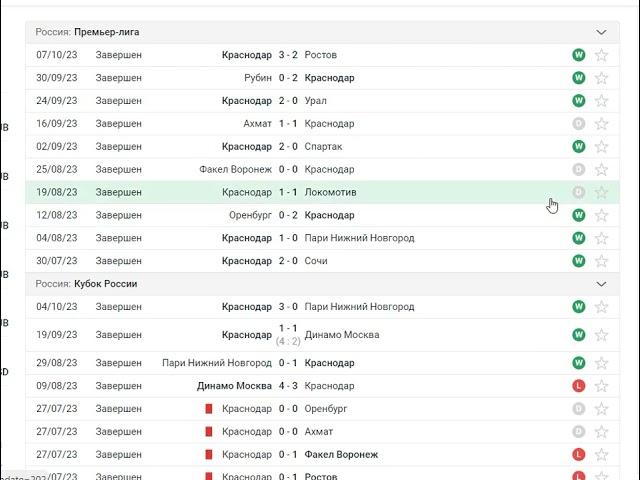Screen dimensions: 640x480
Task: Click win badge on league 04/08/23 Нижний Новгород row
Action: 579,238
